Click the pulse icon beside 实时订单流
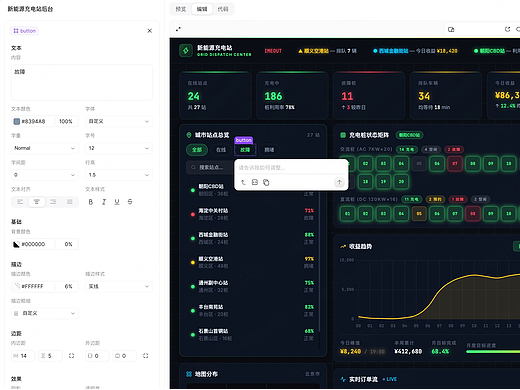The image size is (520, 390). [343, 379]
